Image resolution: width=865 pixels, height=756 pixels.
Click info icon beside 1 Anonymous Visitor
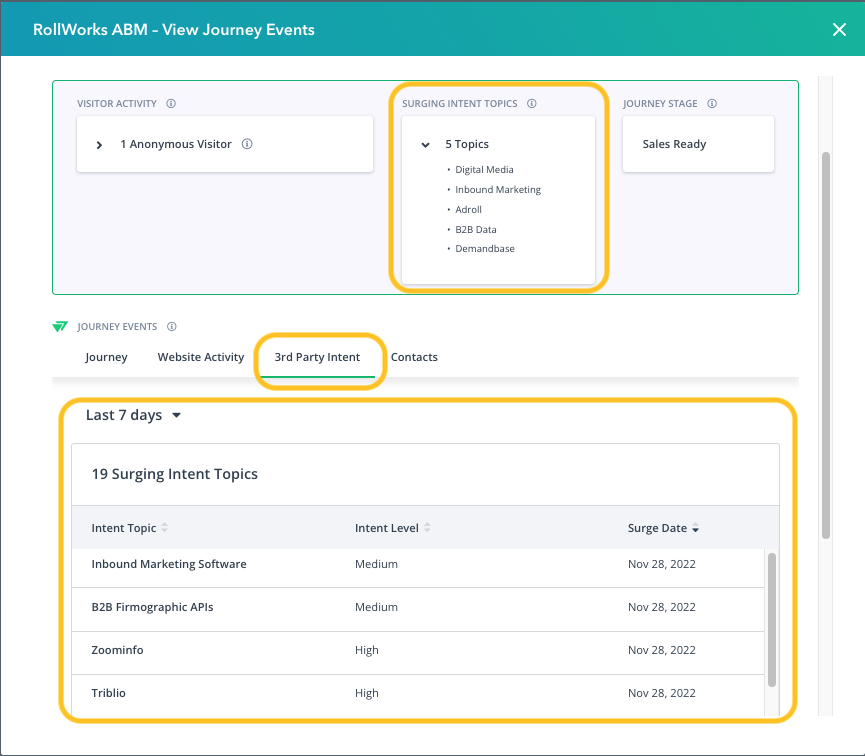click(x=247, y=144)
